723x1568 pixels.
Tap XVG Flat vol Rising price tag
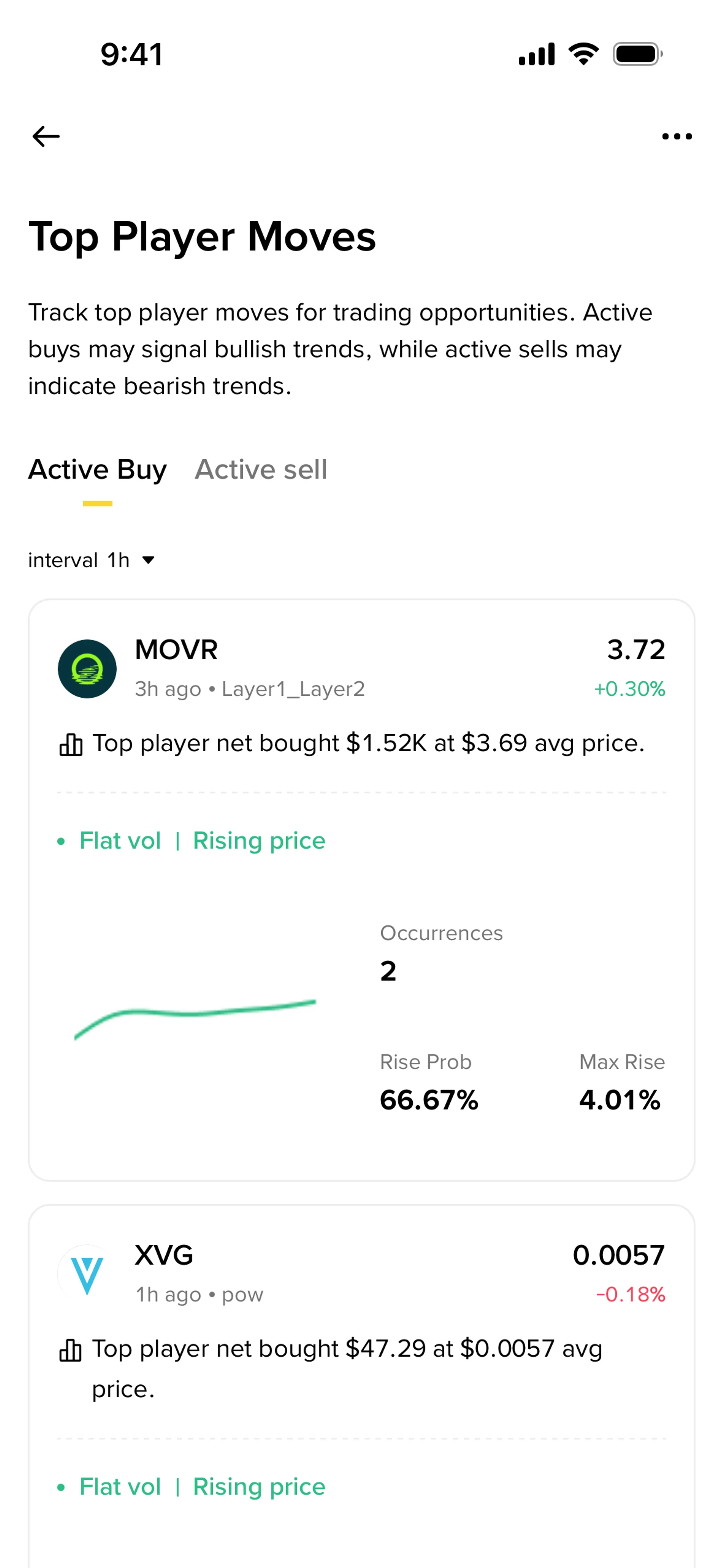[202, 1486]
